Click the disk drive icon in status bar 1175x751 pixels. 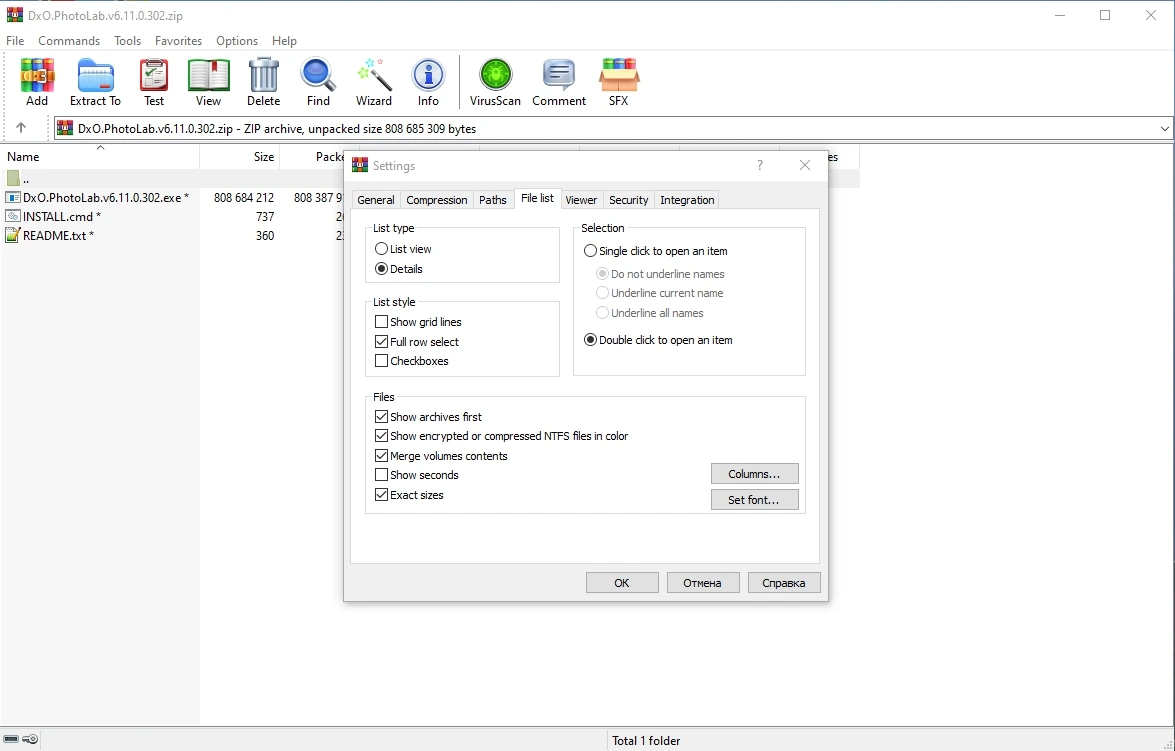point(11,740)
